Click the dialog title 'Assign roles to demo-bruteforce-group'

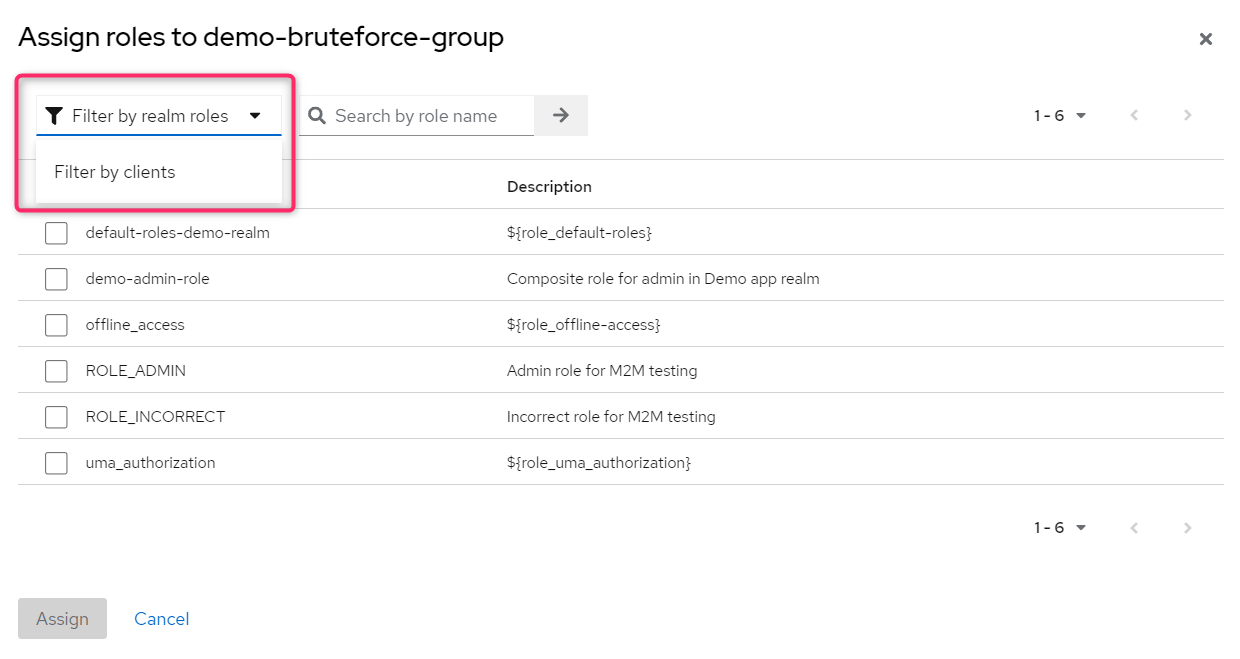261,38
